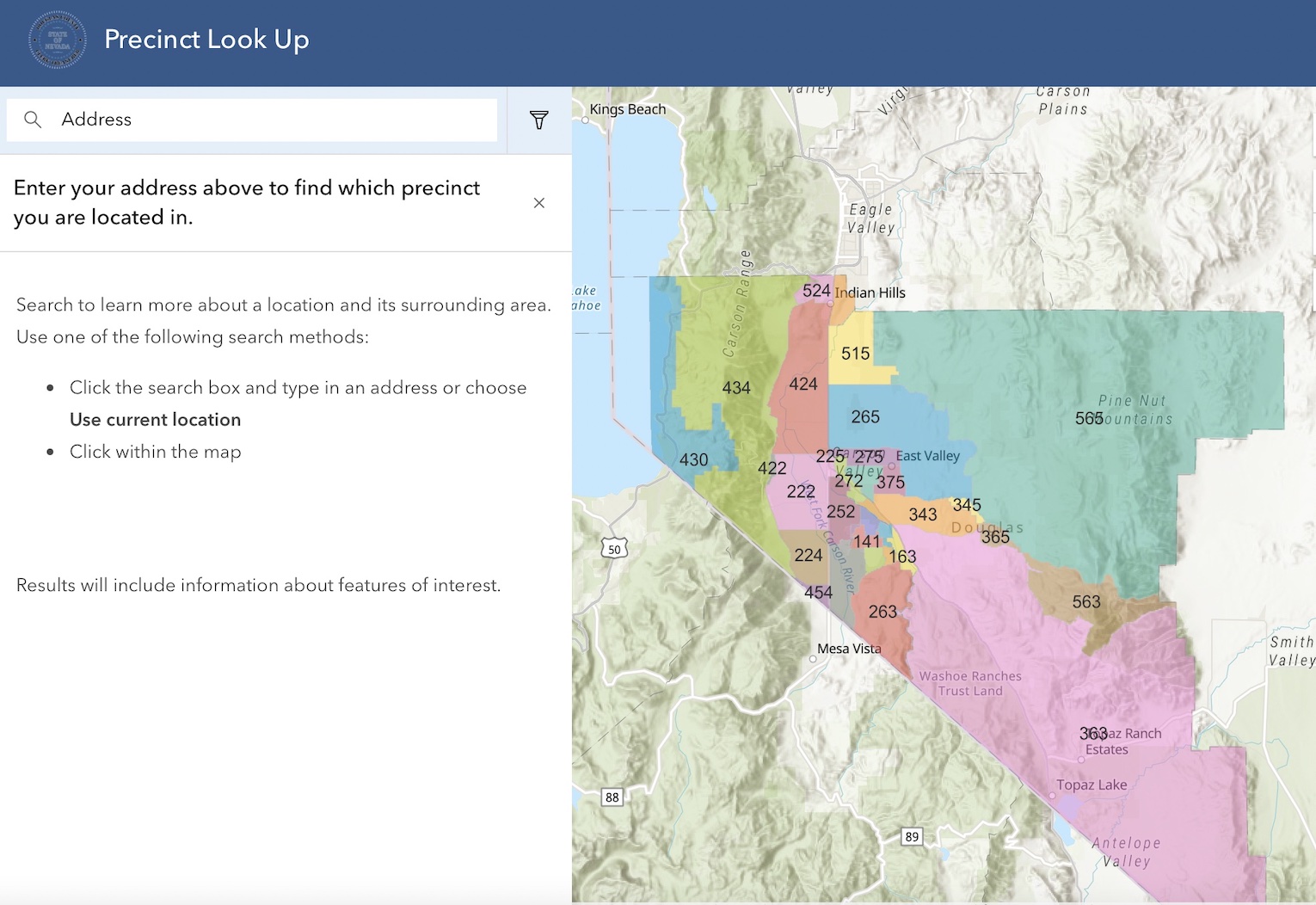The height and width of the screenshot is (905, 1316).
Task: Select Use current location
Action: (155, 419)
